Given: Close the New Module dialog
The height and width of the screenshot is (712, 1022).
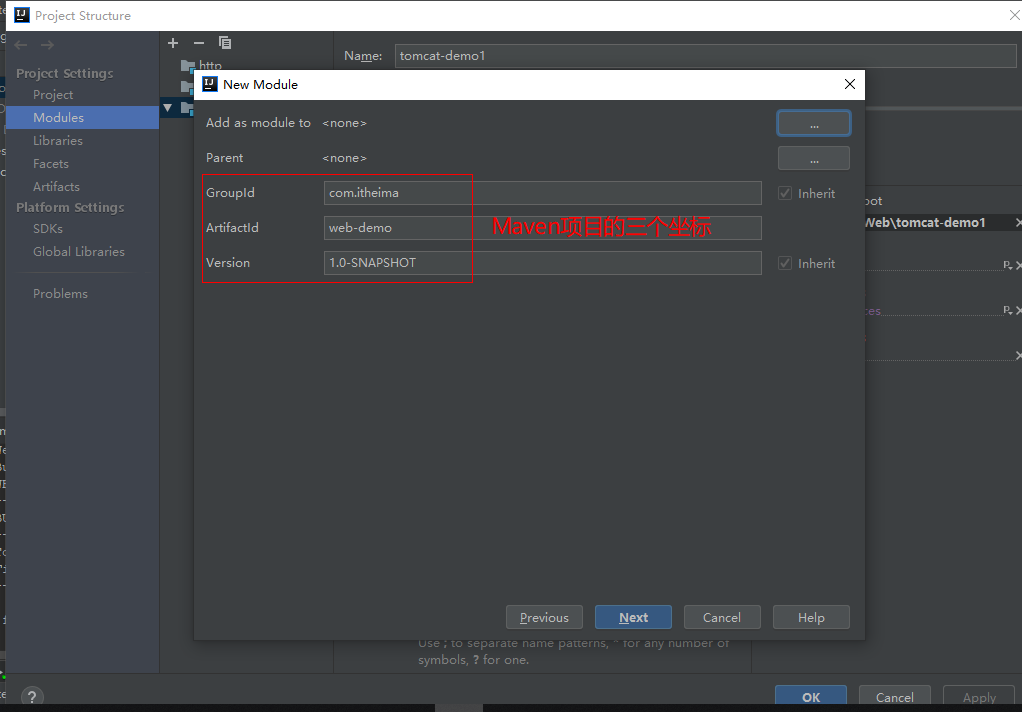Looking at the screenshot, I should pos(850,85).
